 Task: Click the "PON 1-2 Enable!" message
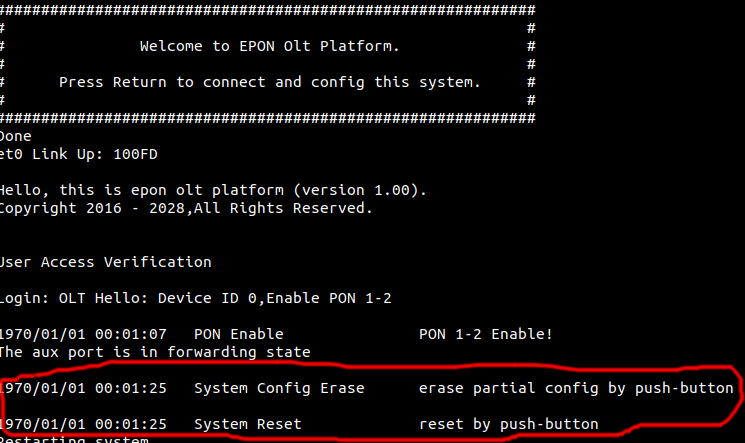[485, 334]
